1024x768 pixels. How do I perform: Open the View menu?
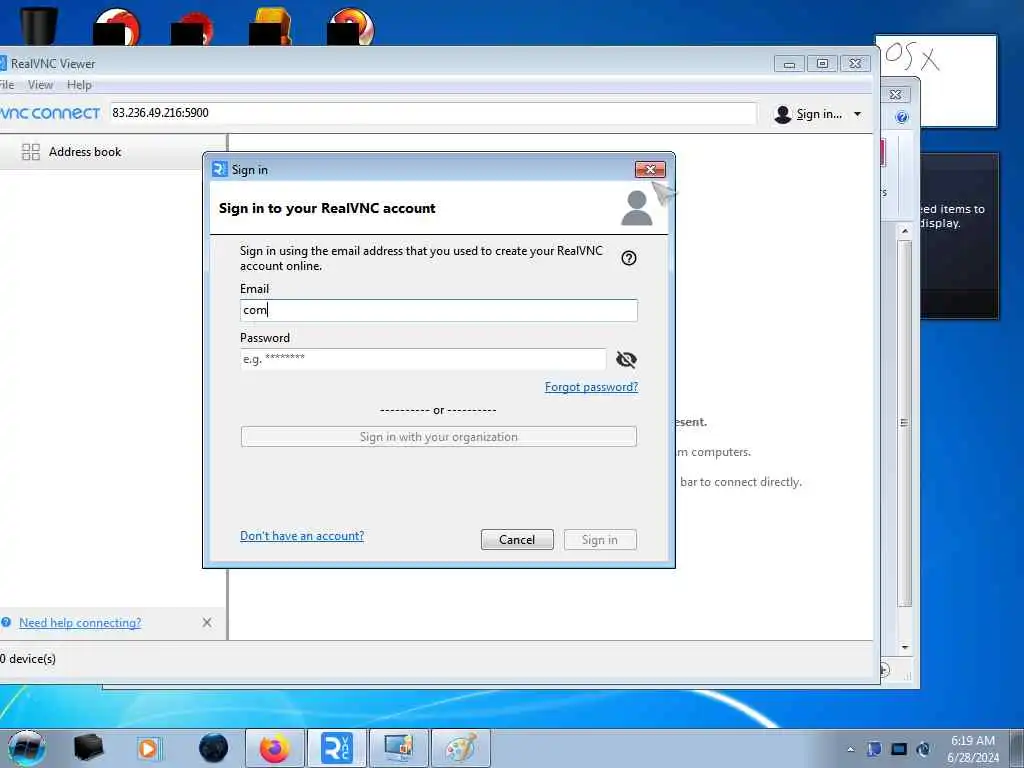pyautogui.click(x=40, y=85)
